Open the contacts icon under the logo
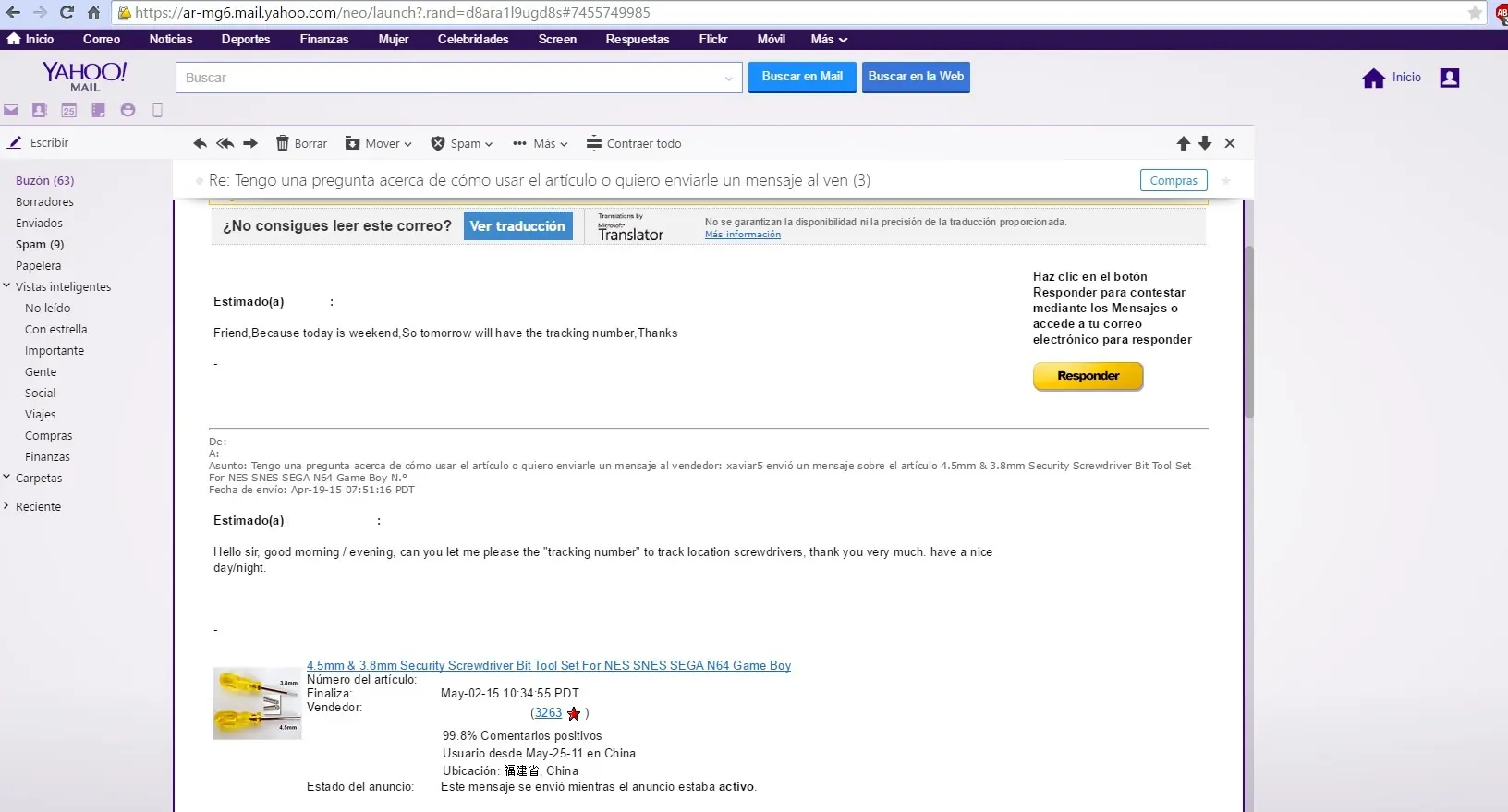Viewport: 1508px width, 812px height. tap(39, 110)
